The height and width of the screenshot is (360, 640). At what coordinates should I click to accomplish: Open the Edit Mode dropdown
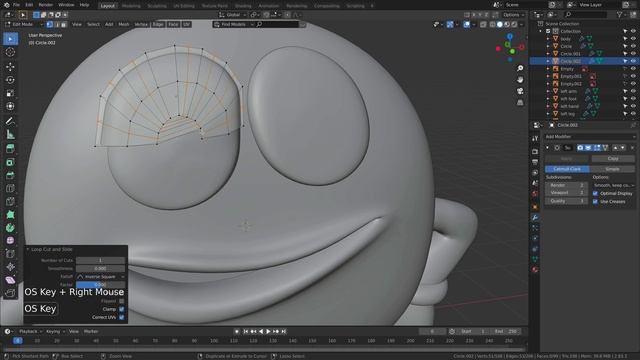[x=24, y=24]
